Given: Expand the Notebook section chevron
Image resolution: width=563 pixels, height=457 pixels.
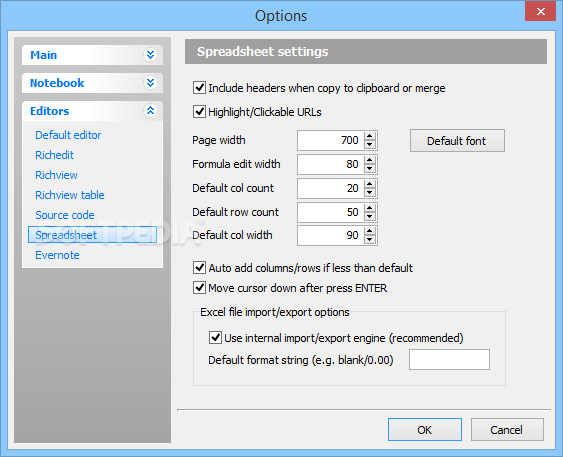Looking at the screenshot, I should pos(150,83).
